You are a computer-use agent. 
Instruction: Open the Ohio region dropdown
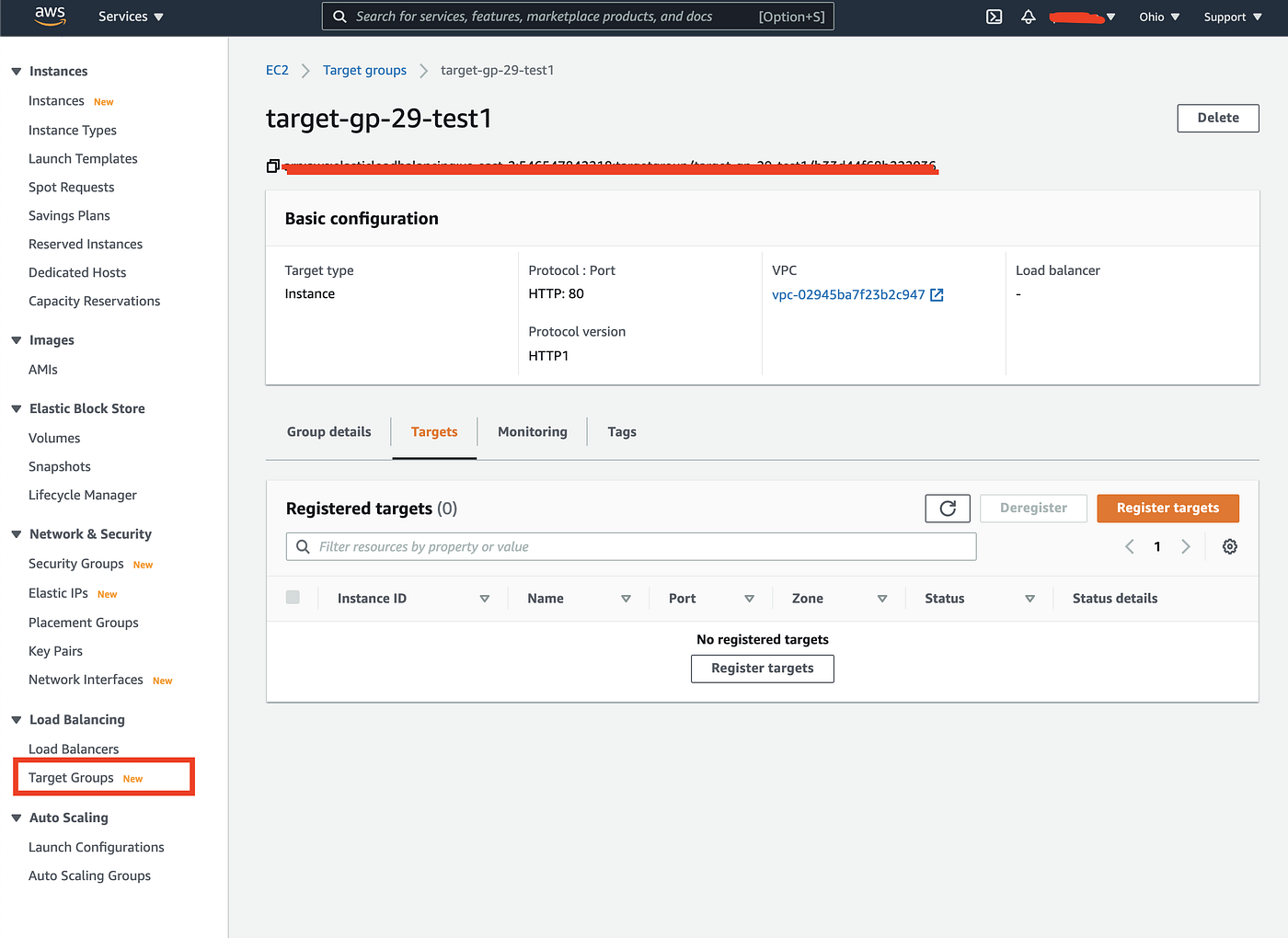coord(1159,17)
